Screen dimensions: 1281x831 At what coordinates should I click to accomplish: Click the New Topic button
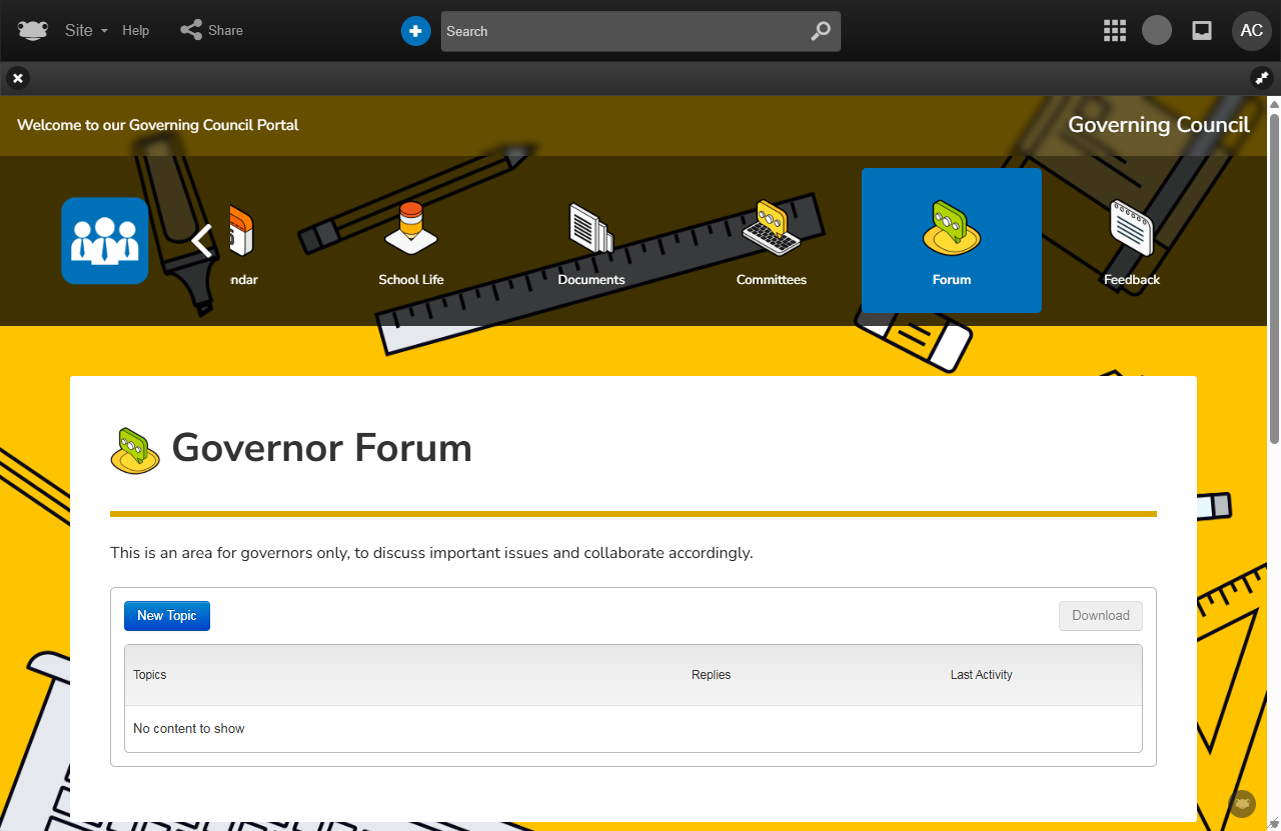[x=167, y=616]
